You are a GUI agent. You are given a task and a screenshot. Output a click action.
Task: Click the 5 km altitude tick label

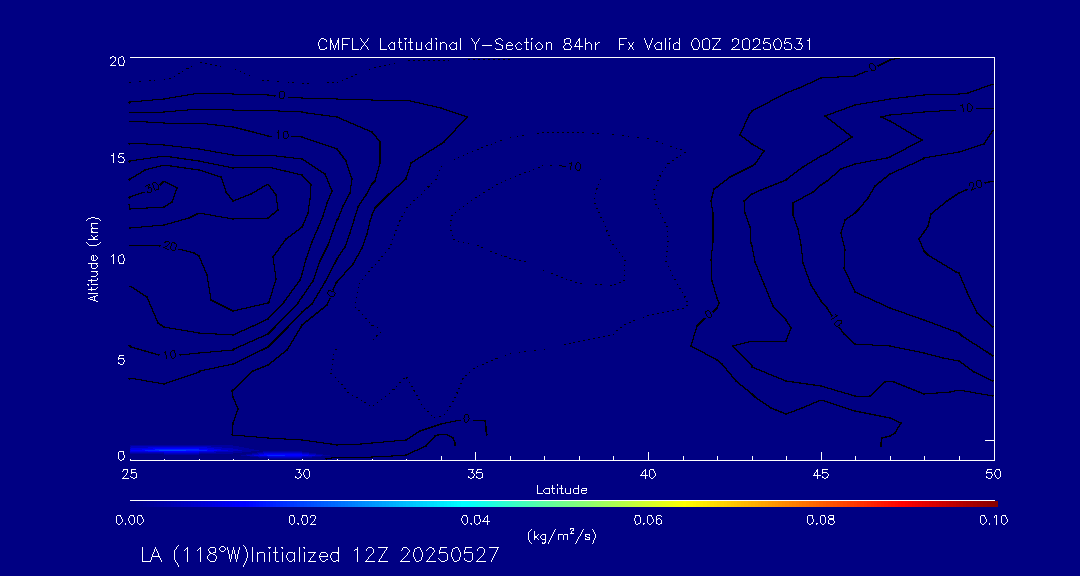[120, 359]
